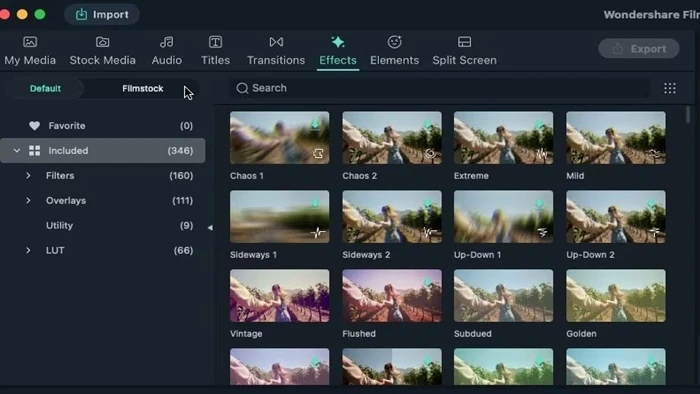
Task: Open the Elements library
Action: (394, 51)
